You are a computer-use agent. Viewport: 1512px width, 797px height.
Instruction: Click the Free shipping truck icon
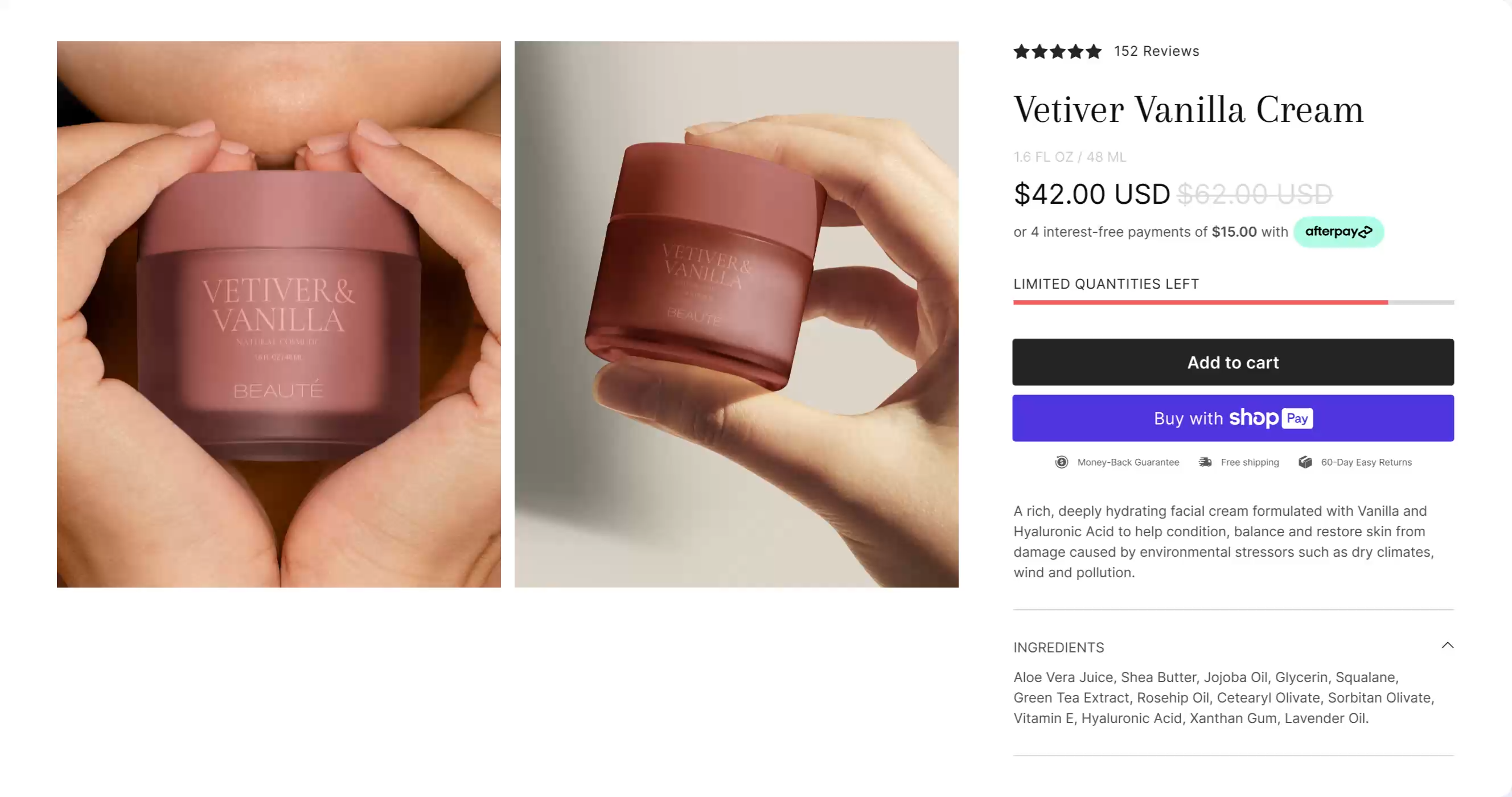click(1205, 462)
